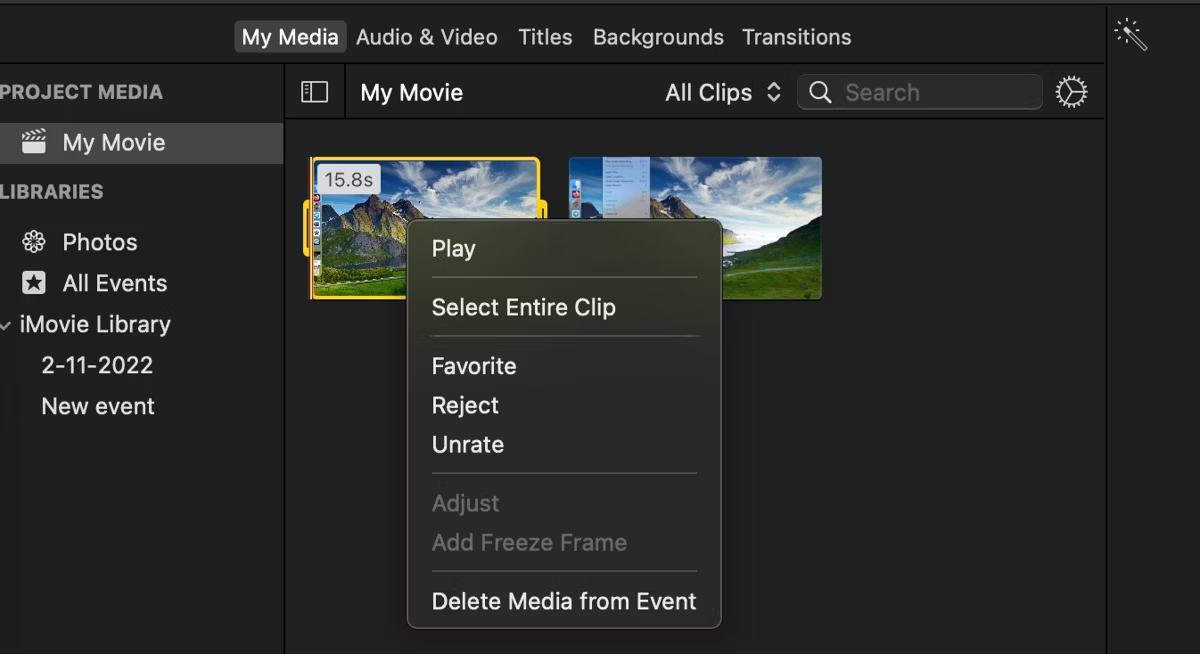
Task: Choose Delete Media from Event
Action: click(x=564, y=601)
